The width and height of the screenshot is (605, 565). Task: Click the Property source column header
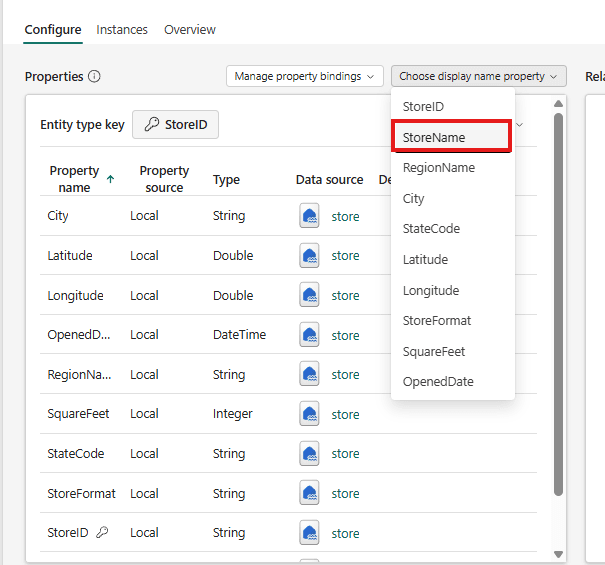(x=164, y=179)
